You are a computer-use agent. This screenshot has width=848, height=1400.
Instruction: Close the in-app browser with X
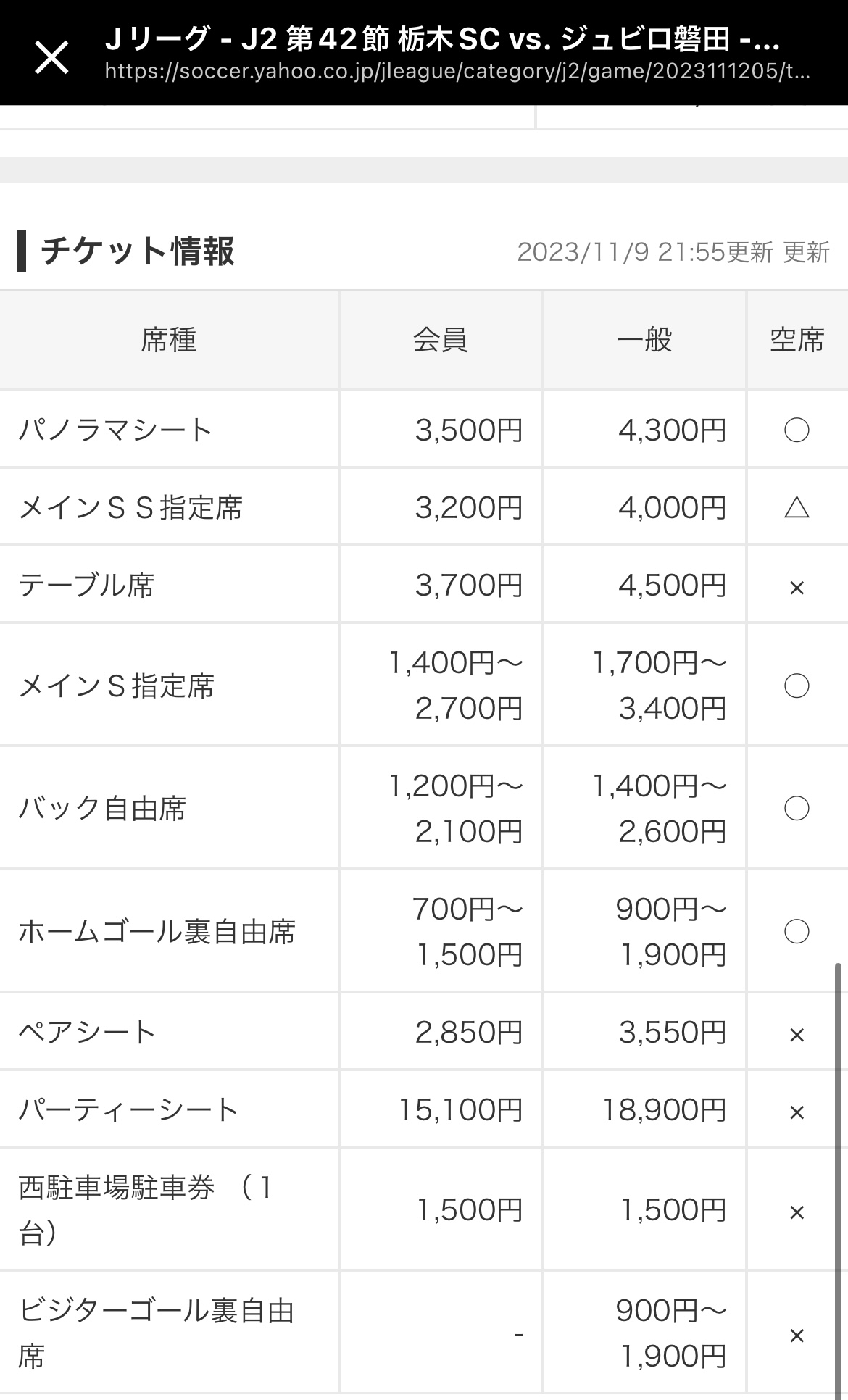[x=51, y=57]
